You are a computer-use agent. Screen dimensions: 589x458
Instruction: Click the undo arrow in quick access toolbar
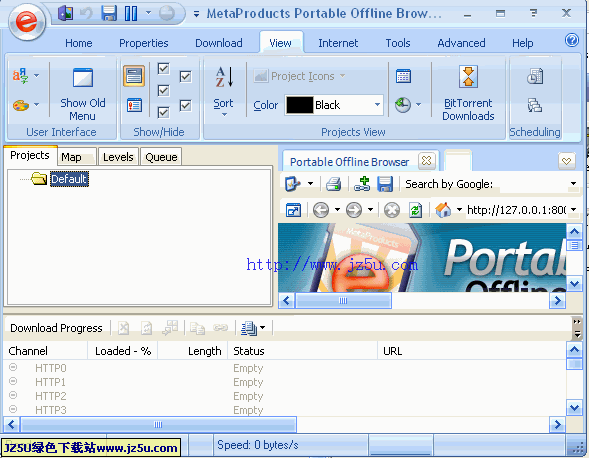(86, 14)
